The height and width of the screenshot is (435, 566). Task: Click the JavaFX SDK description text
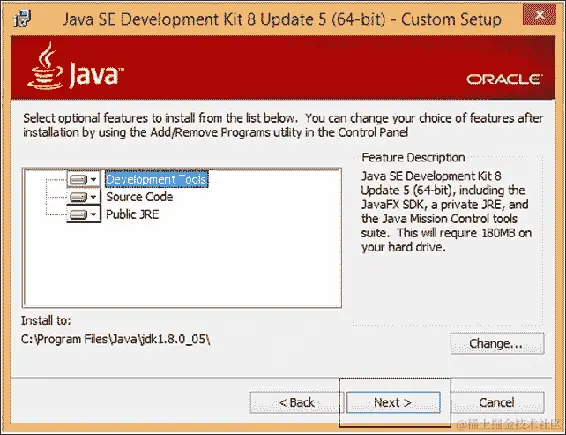click(446, 212)
